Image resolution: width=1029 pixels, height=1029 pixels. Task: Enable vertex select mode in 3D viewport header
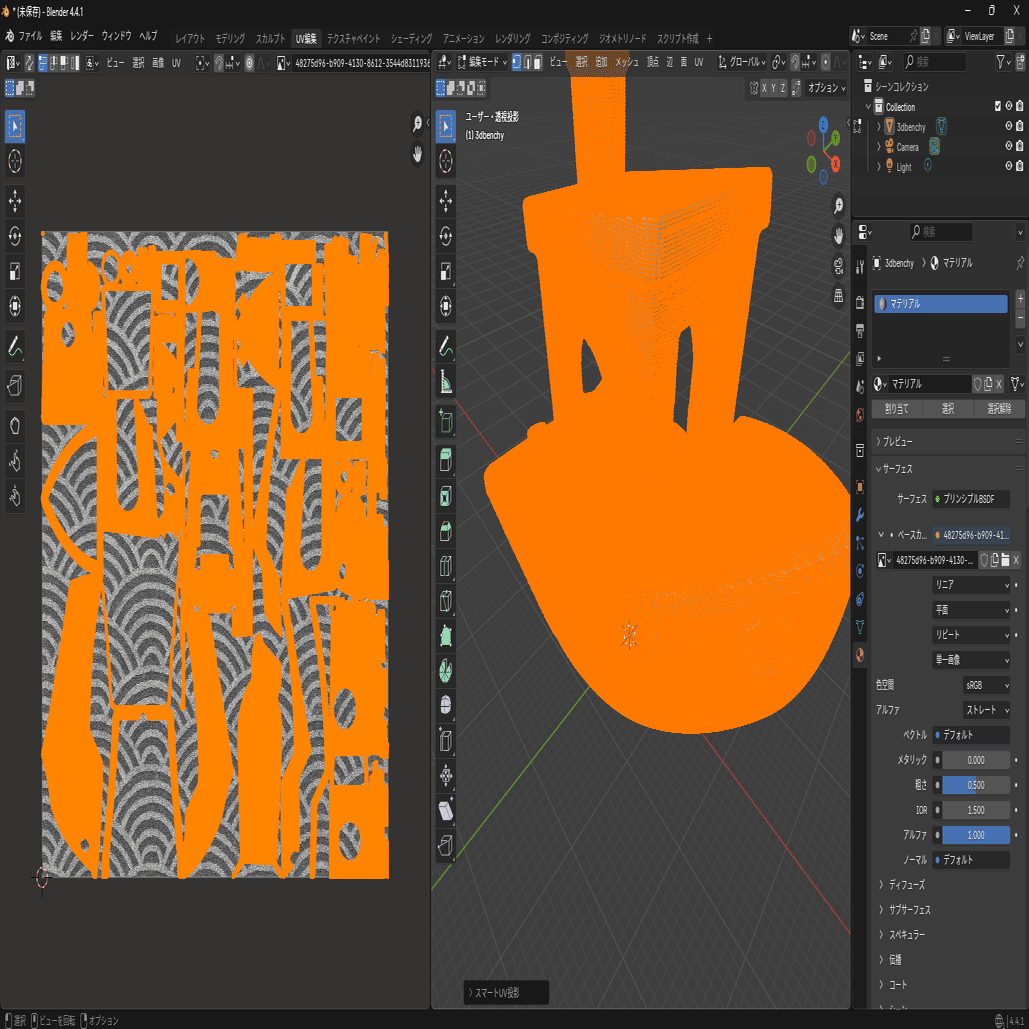tap(516, 62)
